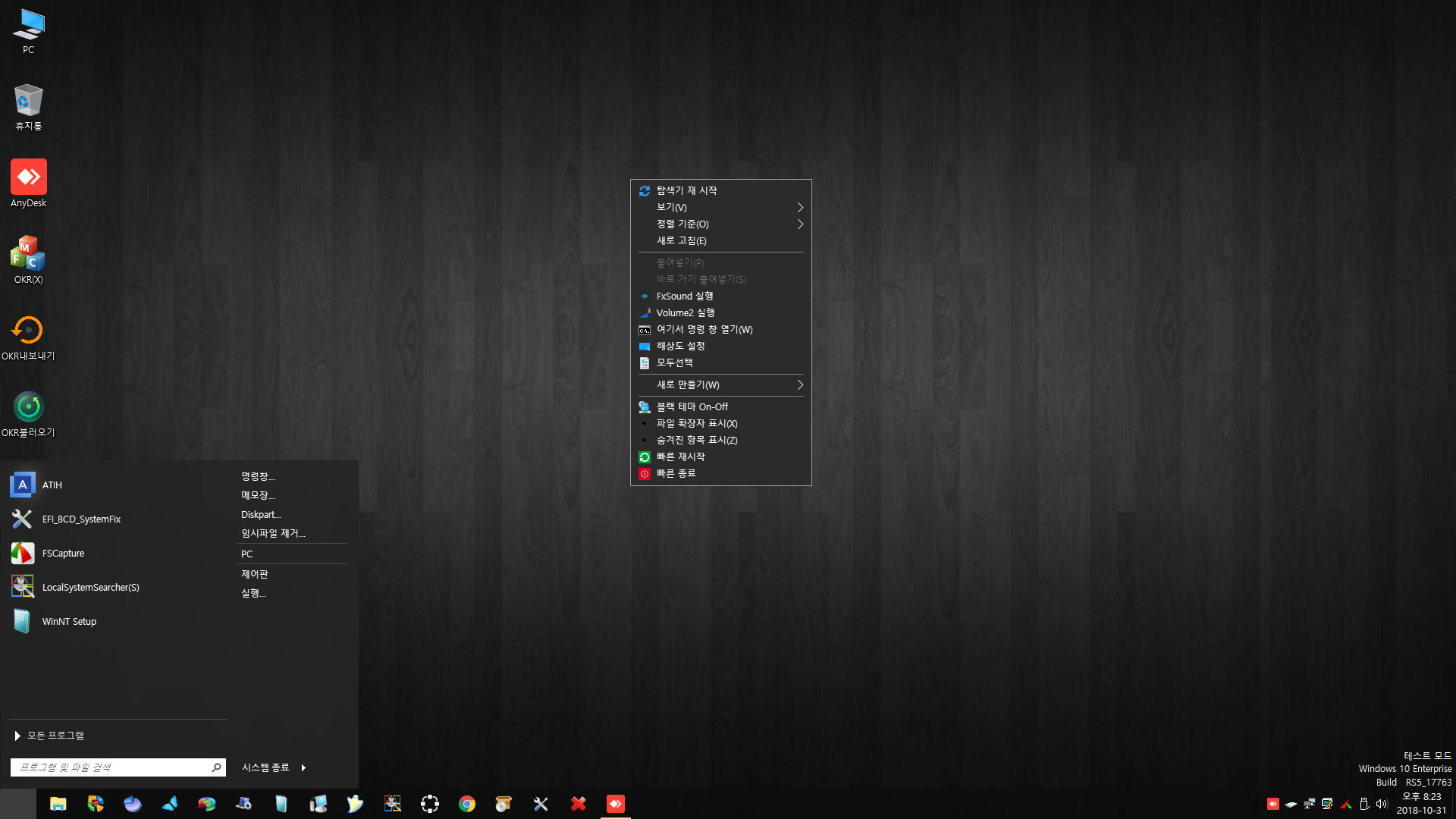1456x819 pixels.
Task: Expand the 새로 만들기(W) submenu
Action: pos(720,384)
